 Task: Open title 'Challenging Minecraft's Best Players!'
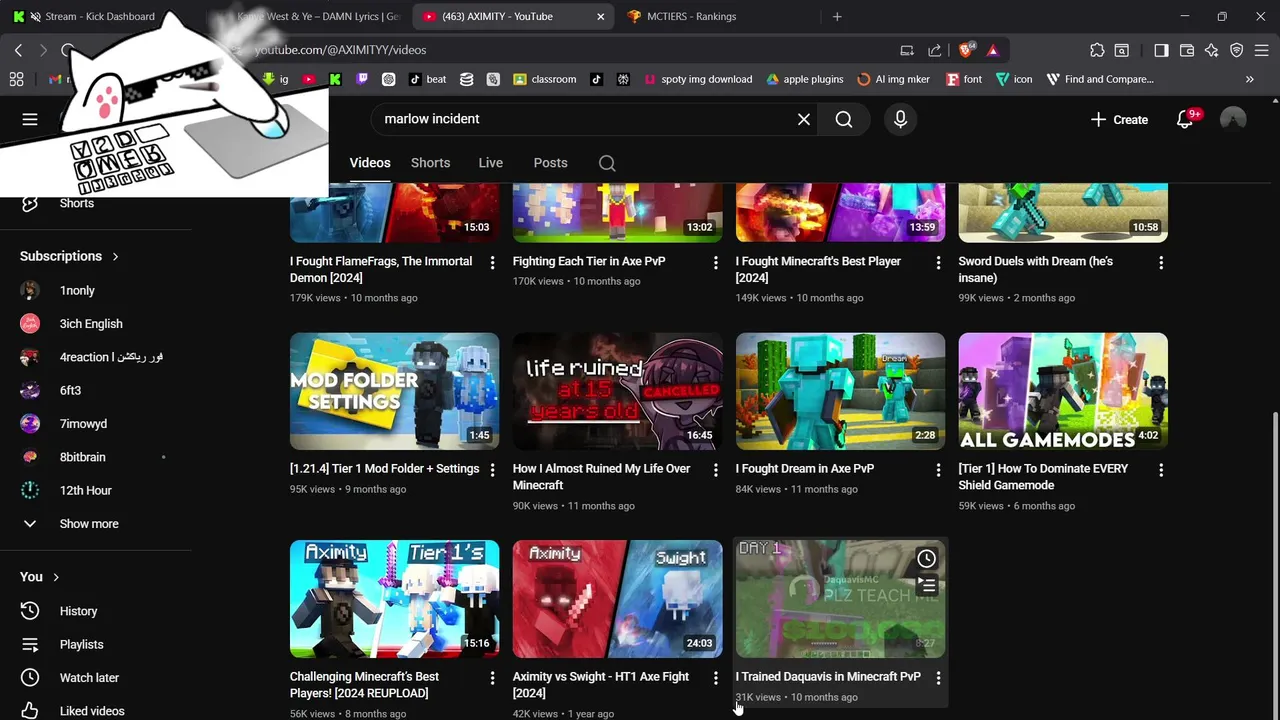pos(365,685)
